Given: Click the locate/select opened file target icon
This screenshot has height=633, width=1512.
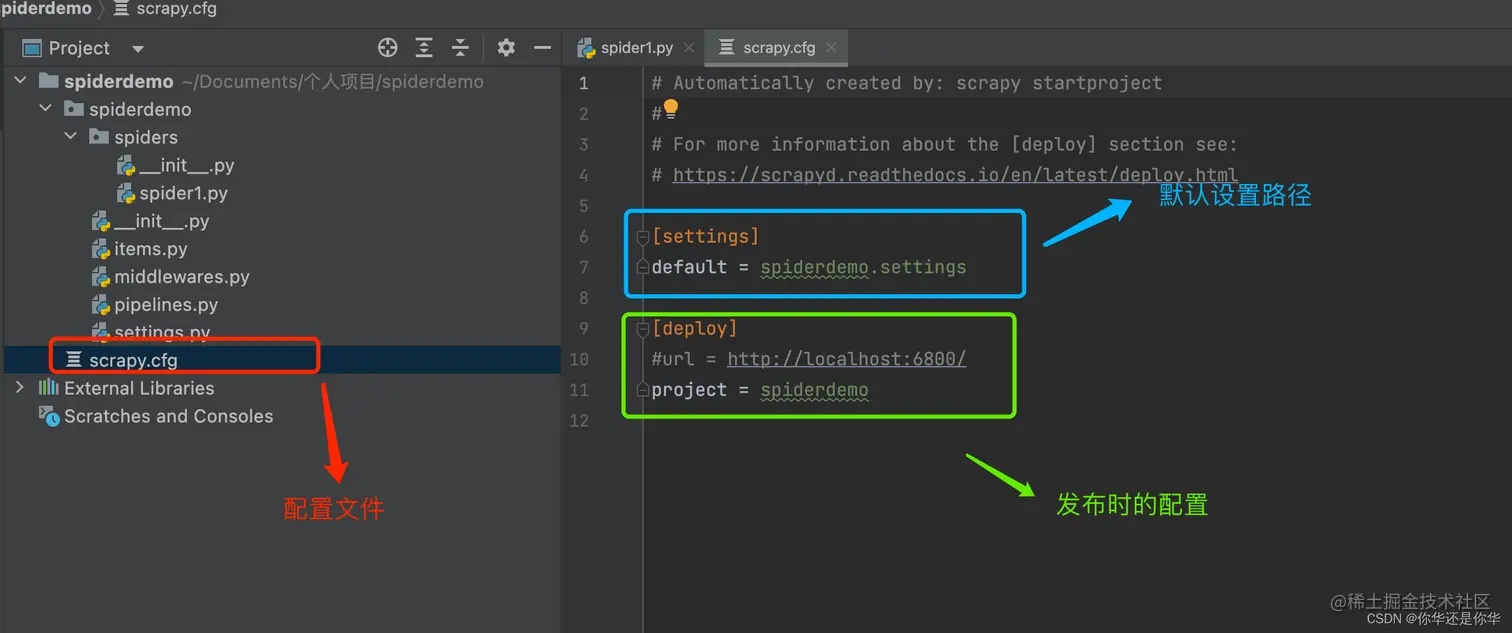Looking at the screenshot, I should pos(387,47).
